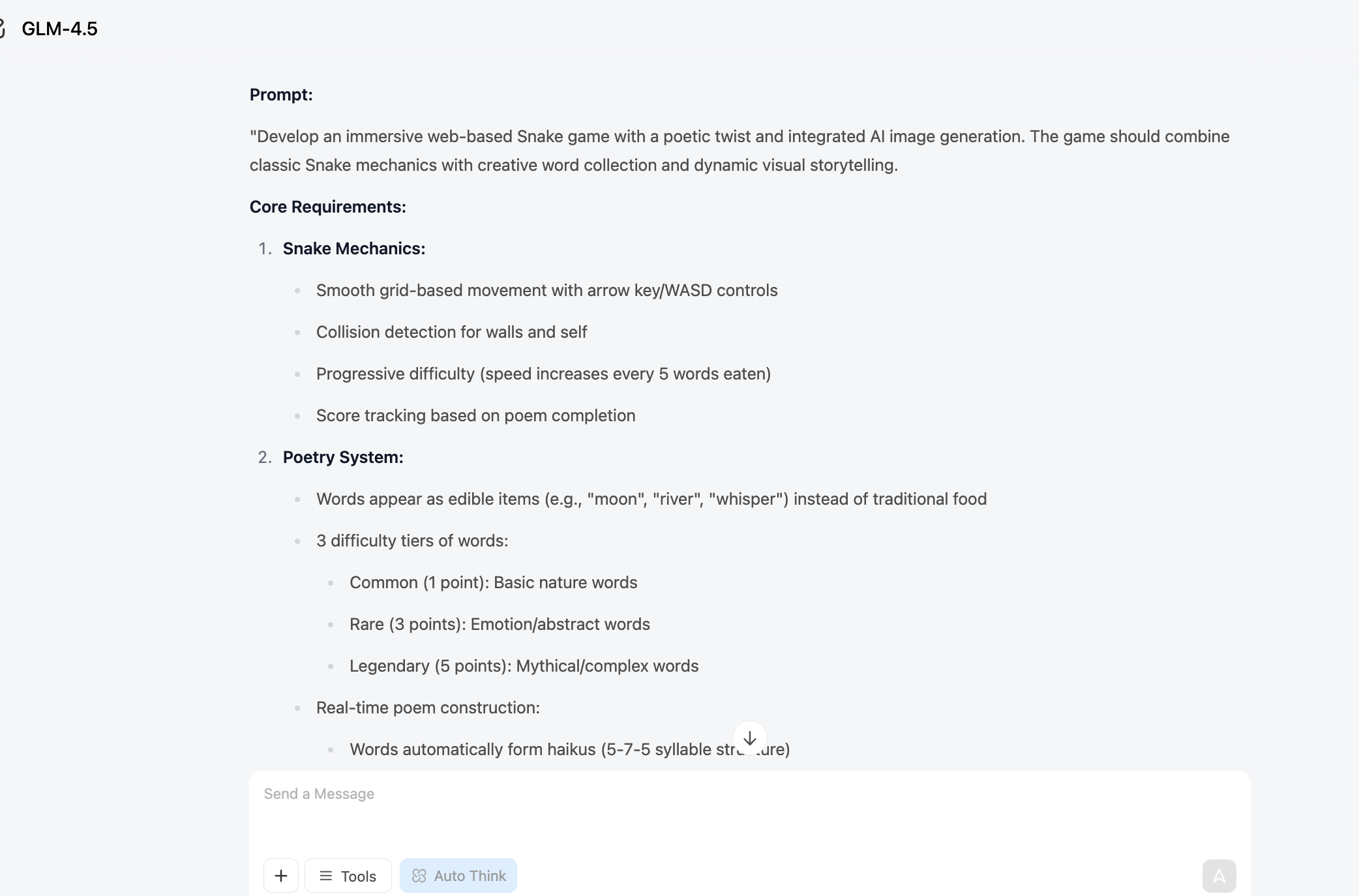Select the "Snake Mechanics:" list heading
The width and height of the screenshot is (1359, 896).
354,248
